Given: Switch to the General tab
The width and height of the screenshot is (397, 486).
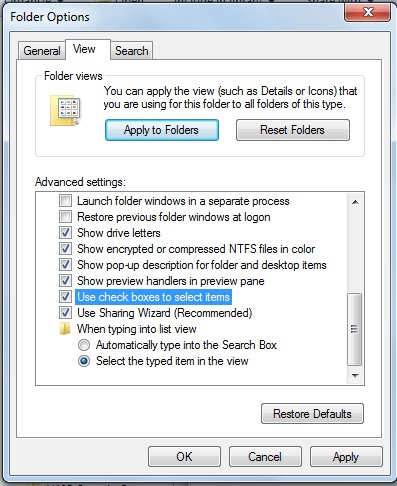Looking at the screenshot, I should click(x=42, y=51).
